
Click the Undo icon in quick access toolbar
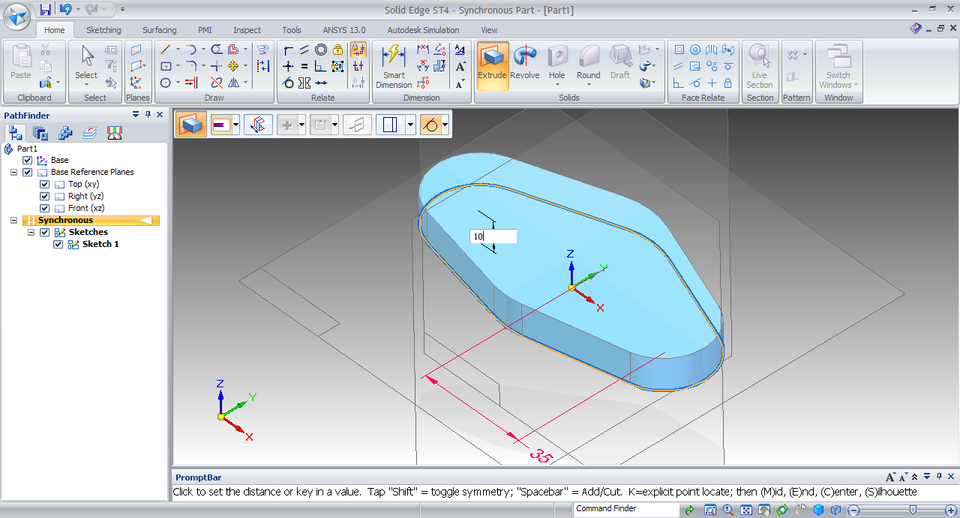(66, 9)
